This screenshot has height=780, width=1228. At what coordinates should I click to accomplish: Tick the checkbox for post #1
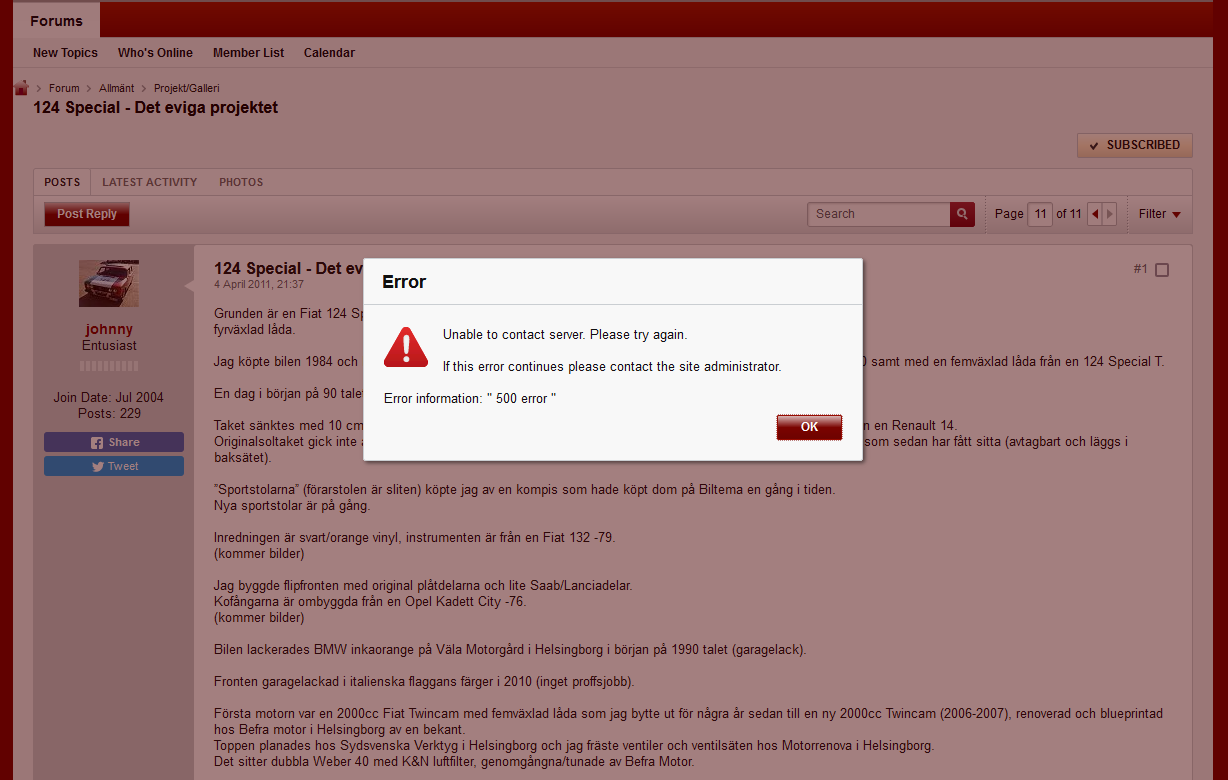[x=1161, y=270]
